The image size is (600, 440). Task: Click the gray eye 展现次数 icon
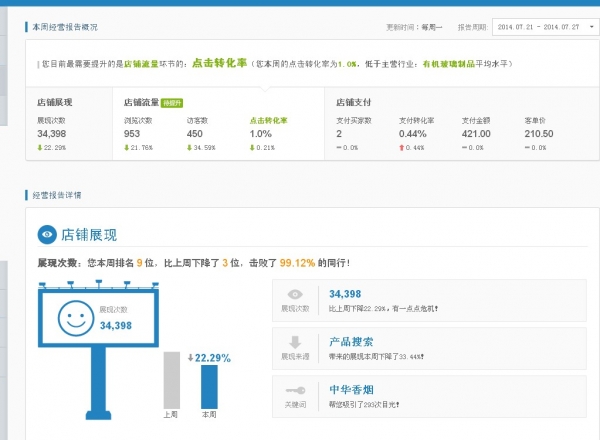(294, 295)
